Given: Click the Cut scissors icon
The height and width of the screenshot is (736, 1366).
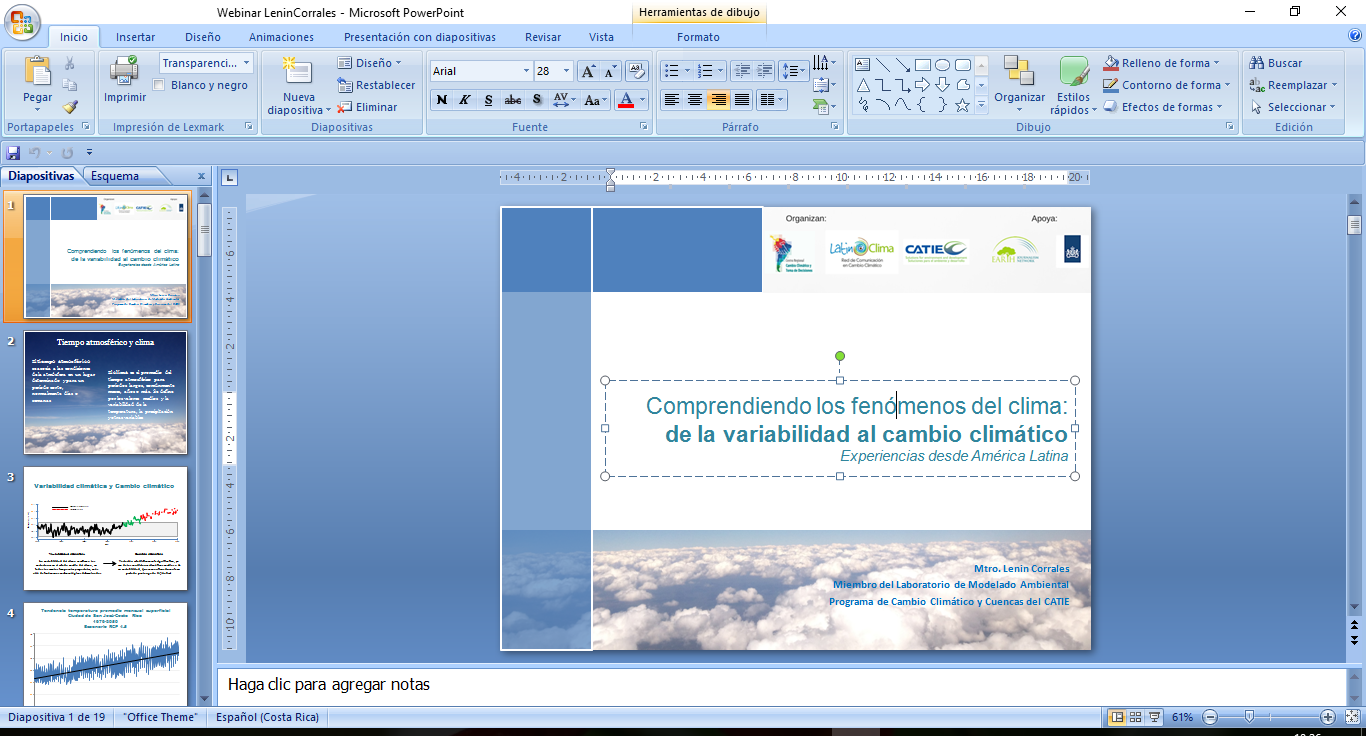Looking at the screenshot, I should coord(70,63).
